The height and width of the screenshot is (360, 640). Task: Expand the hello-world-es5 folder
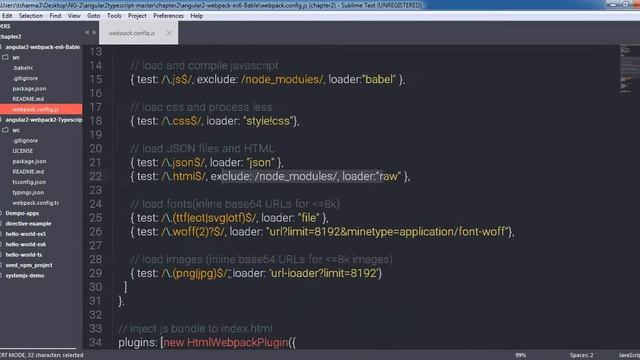click(25, 234)
